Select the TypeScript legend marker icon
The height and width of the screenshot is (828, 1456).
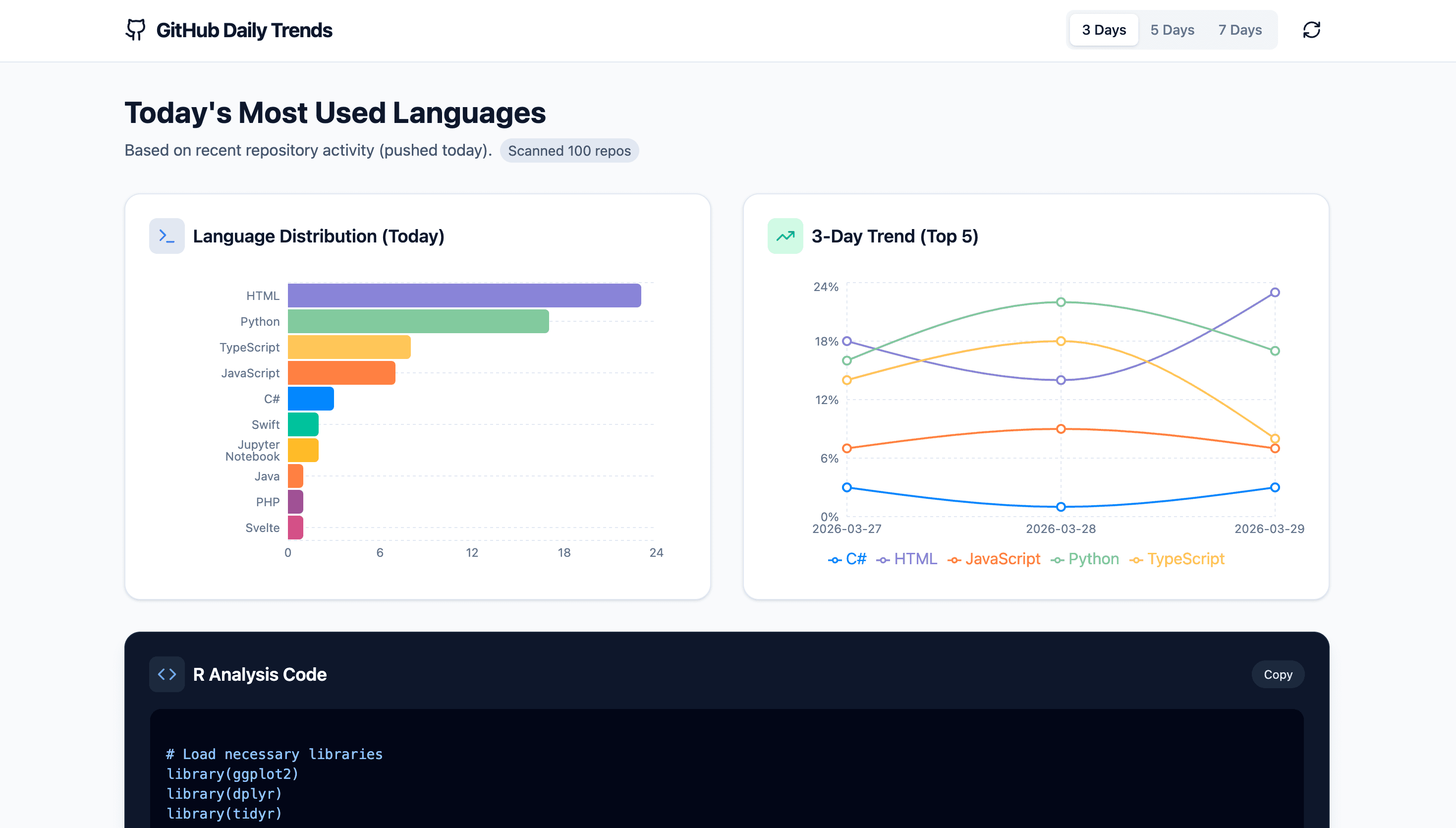(x=1137, y=559)
